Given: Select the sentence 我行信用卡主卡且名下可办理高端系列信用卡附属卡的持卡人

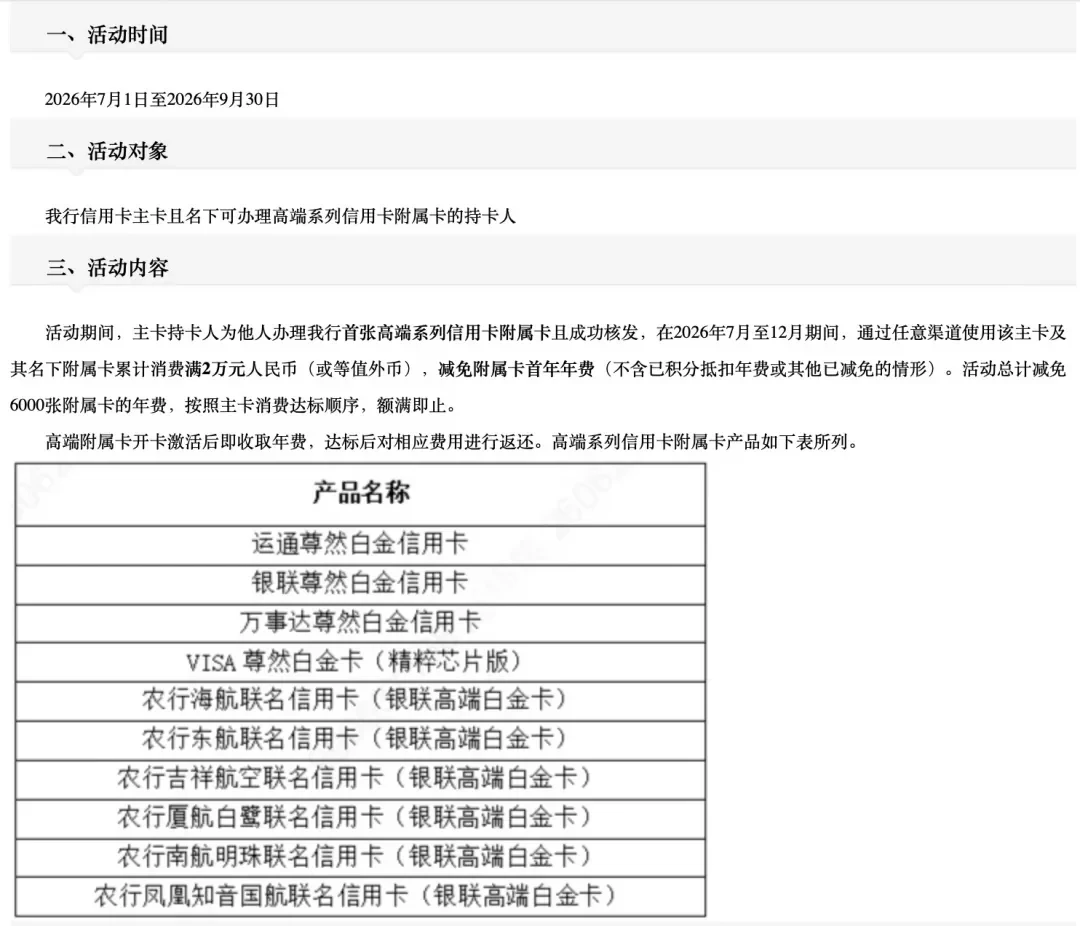Looking at the screenshot, I should pyautogui.click(x=280, y=216).
